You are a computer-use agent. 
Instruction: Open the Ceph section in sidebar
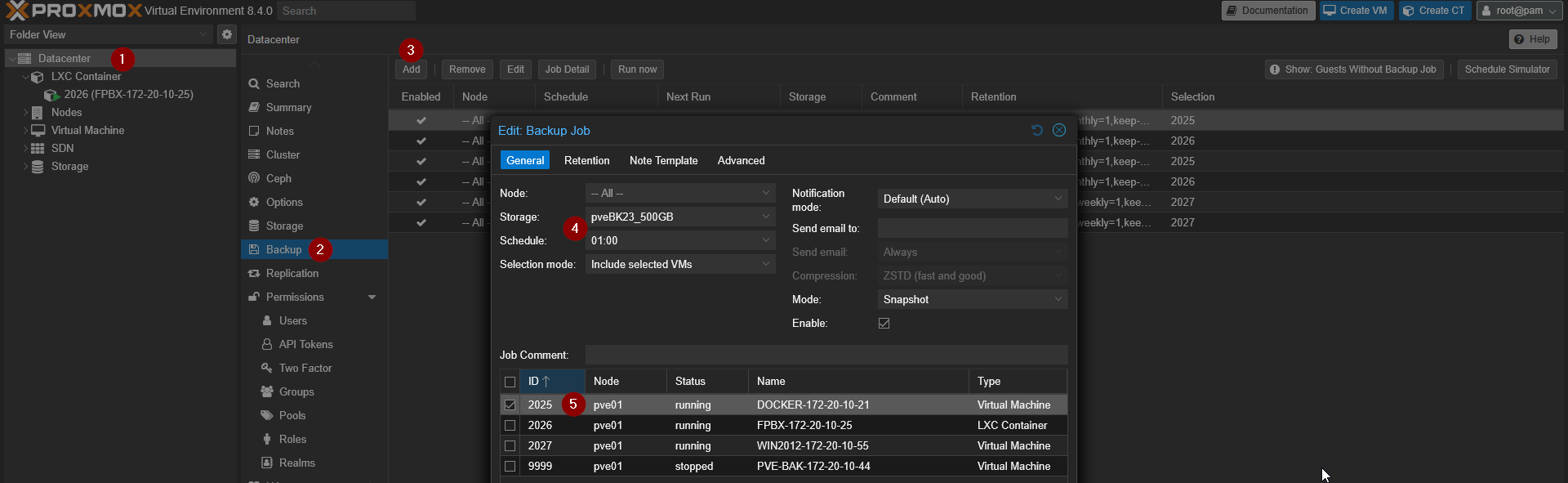278,178
